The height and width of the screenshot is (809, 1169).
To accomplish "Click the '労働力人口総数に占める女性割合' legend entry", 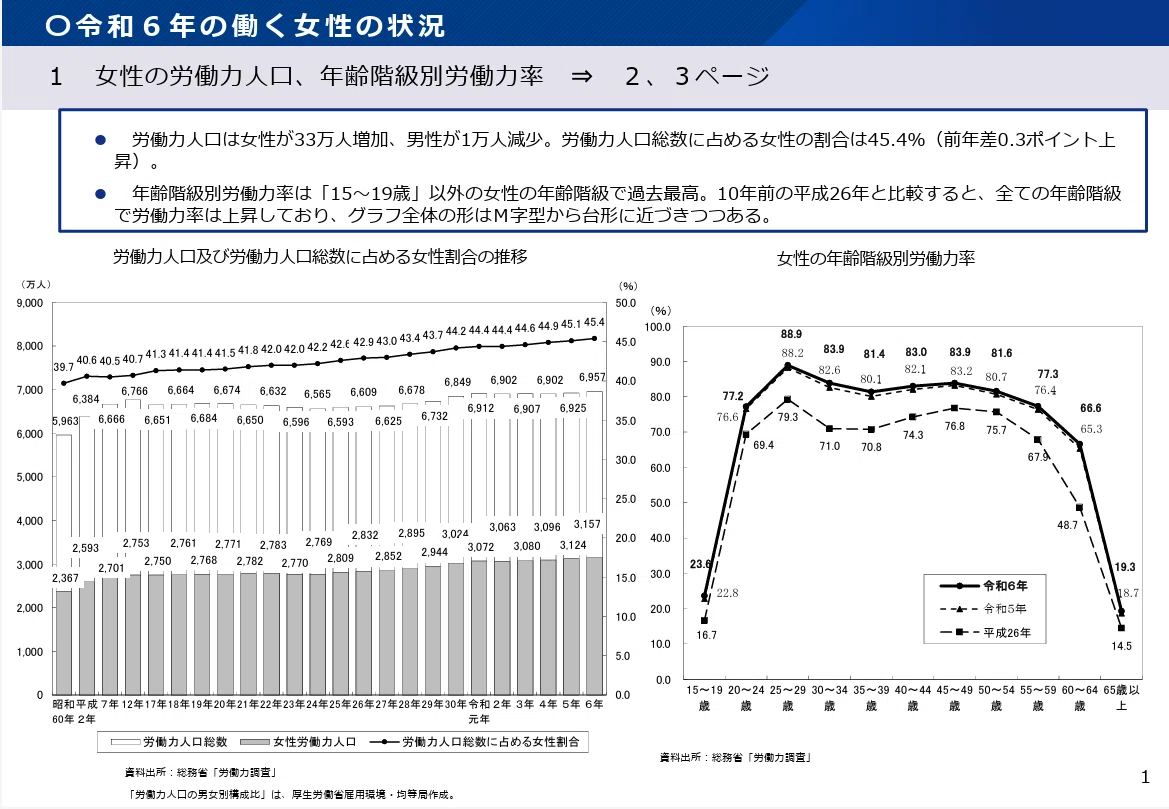I will 476,742.
